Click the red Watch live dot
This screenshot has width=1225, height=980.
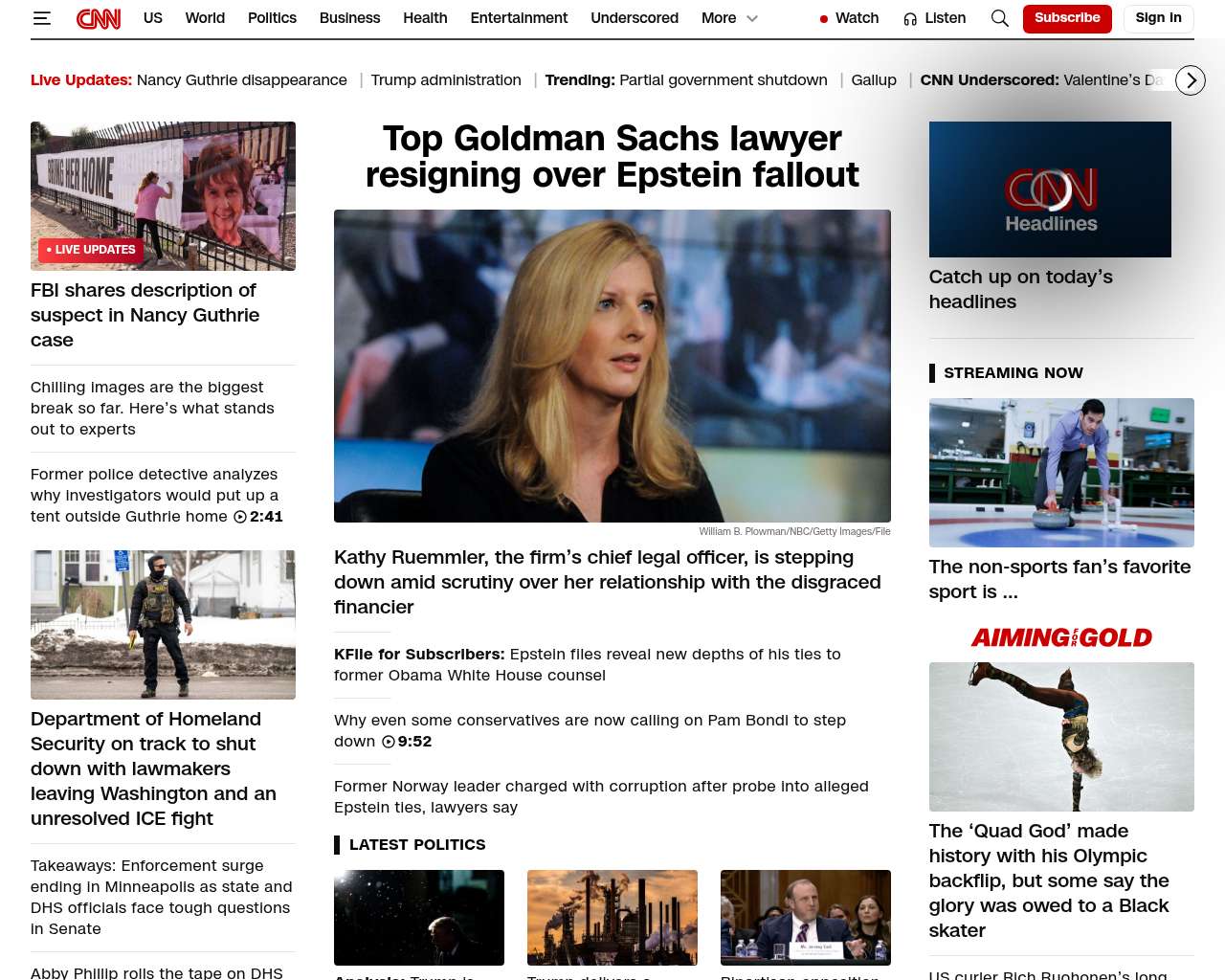point(823,19)
